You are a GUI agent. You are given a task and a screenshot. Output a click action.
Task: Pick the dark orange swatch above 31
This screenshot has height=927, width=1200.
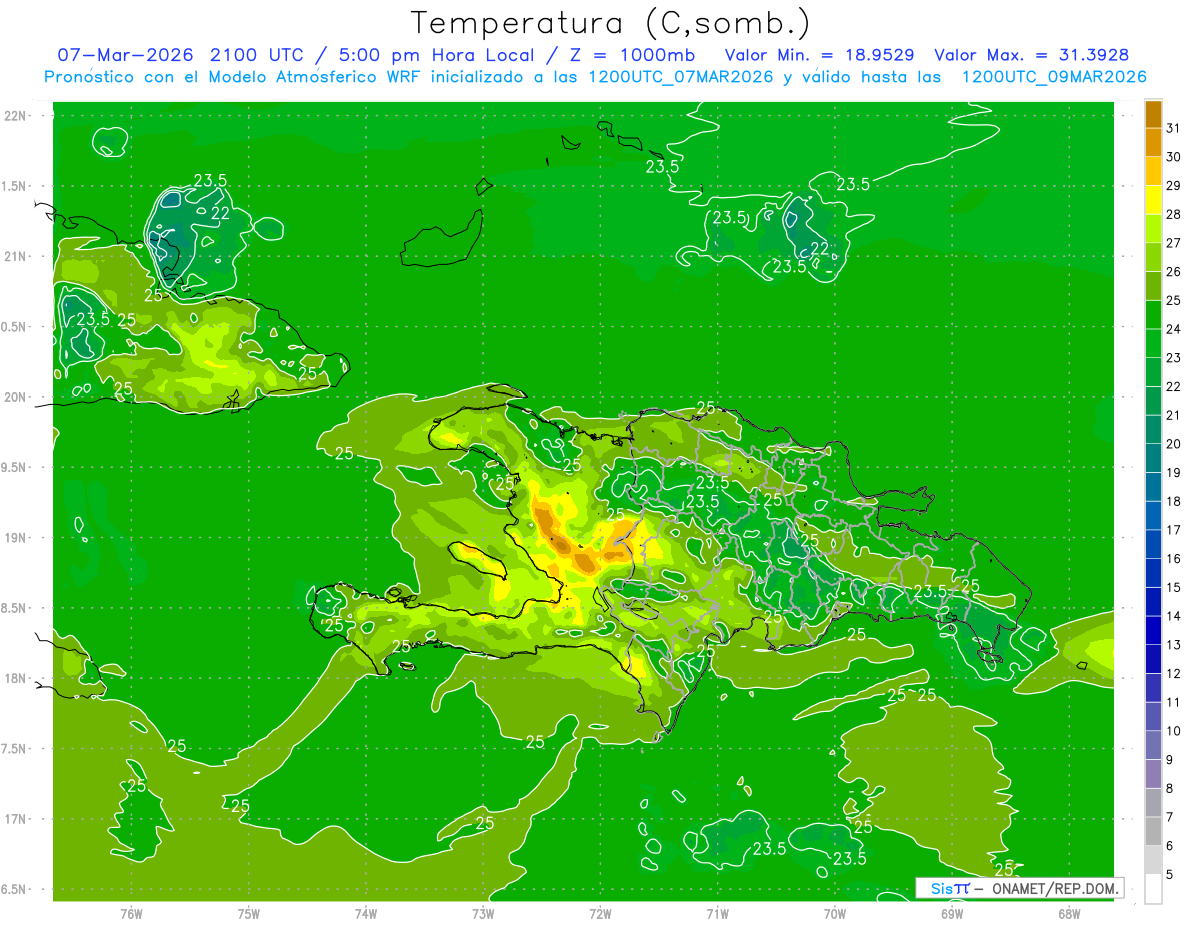pos(1153,114)
